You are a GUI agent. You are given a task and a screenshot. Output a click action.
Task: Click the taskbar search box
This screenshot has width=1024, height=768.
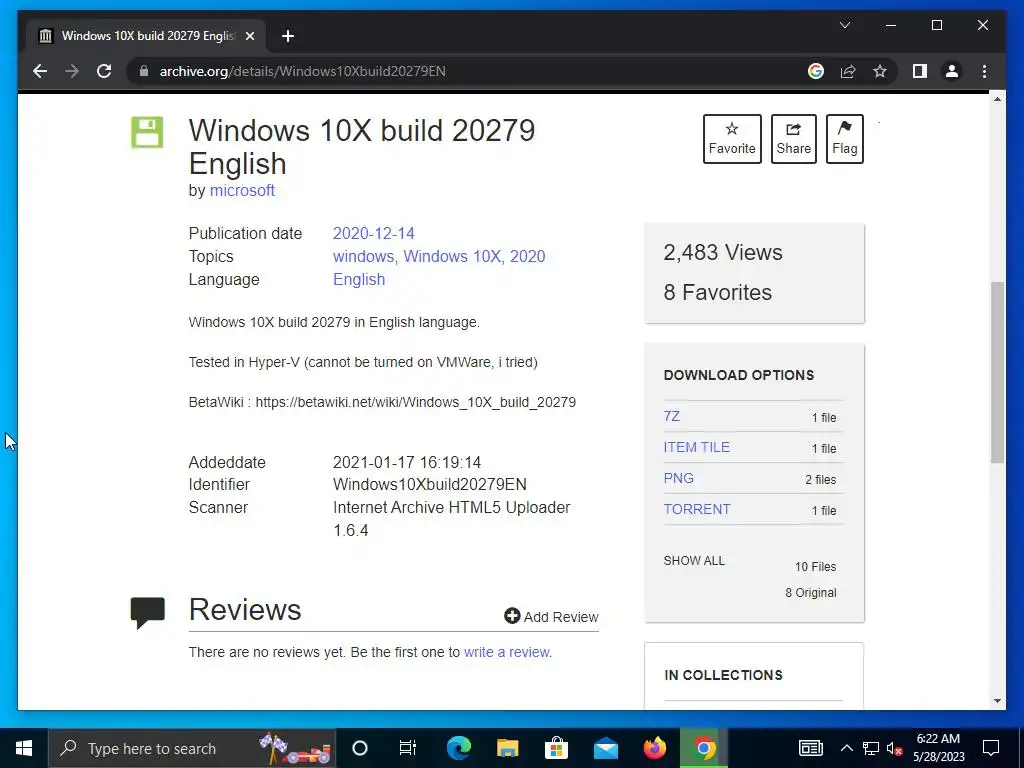pos(191,748)
